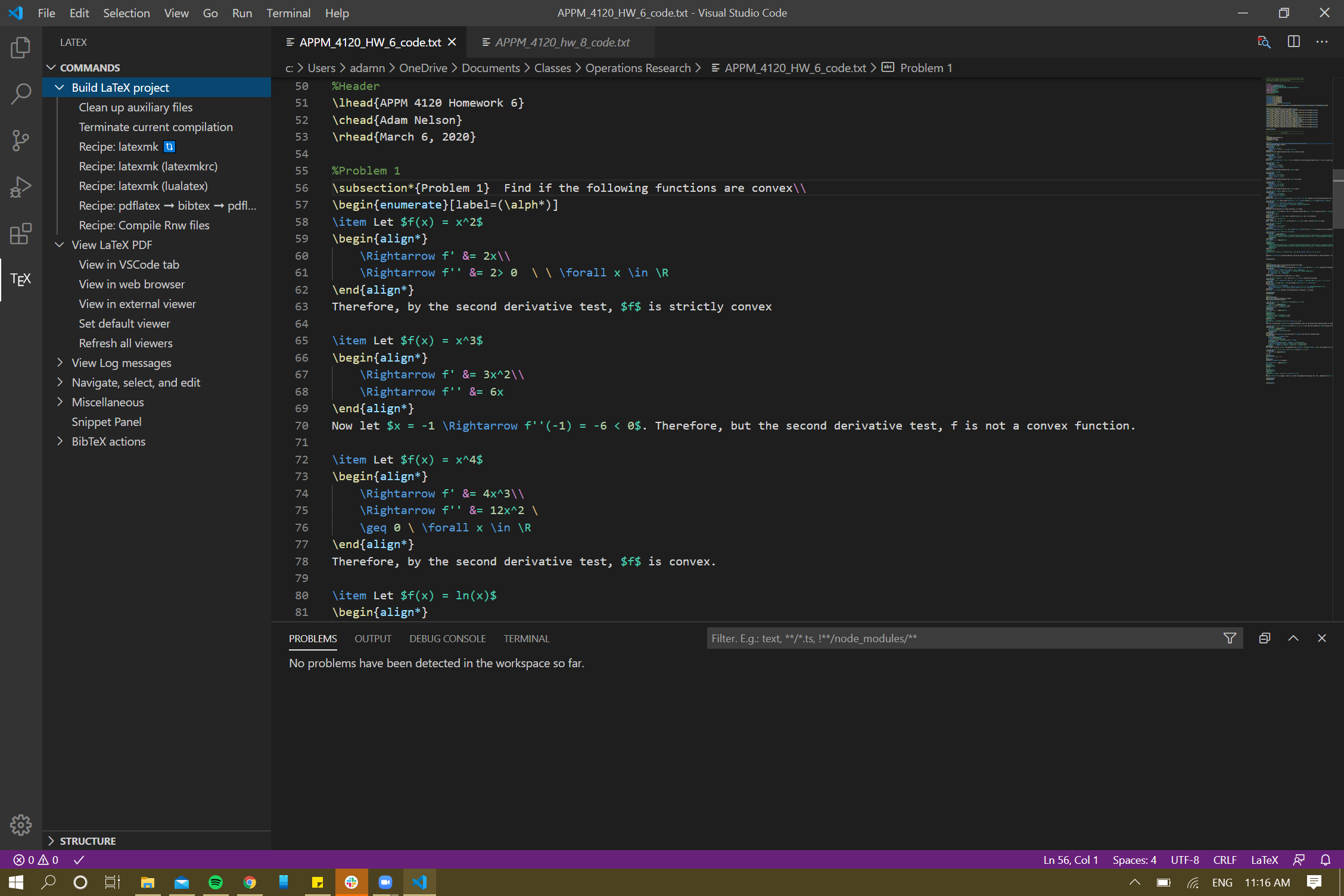Run the Clean up auxiliary files command
Image resolution: width=1344 pixels, height=896 pixels.
point(136,107)
